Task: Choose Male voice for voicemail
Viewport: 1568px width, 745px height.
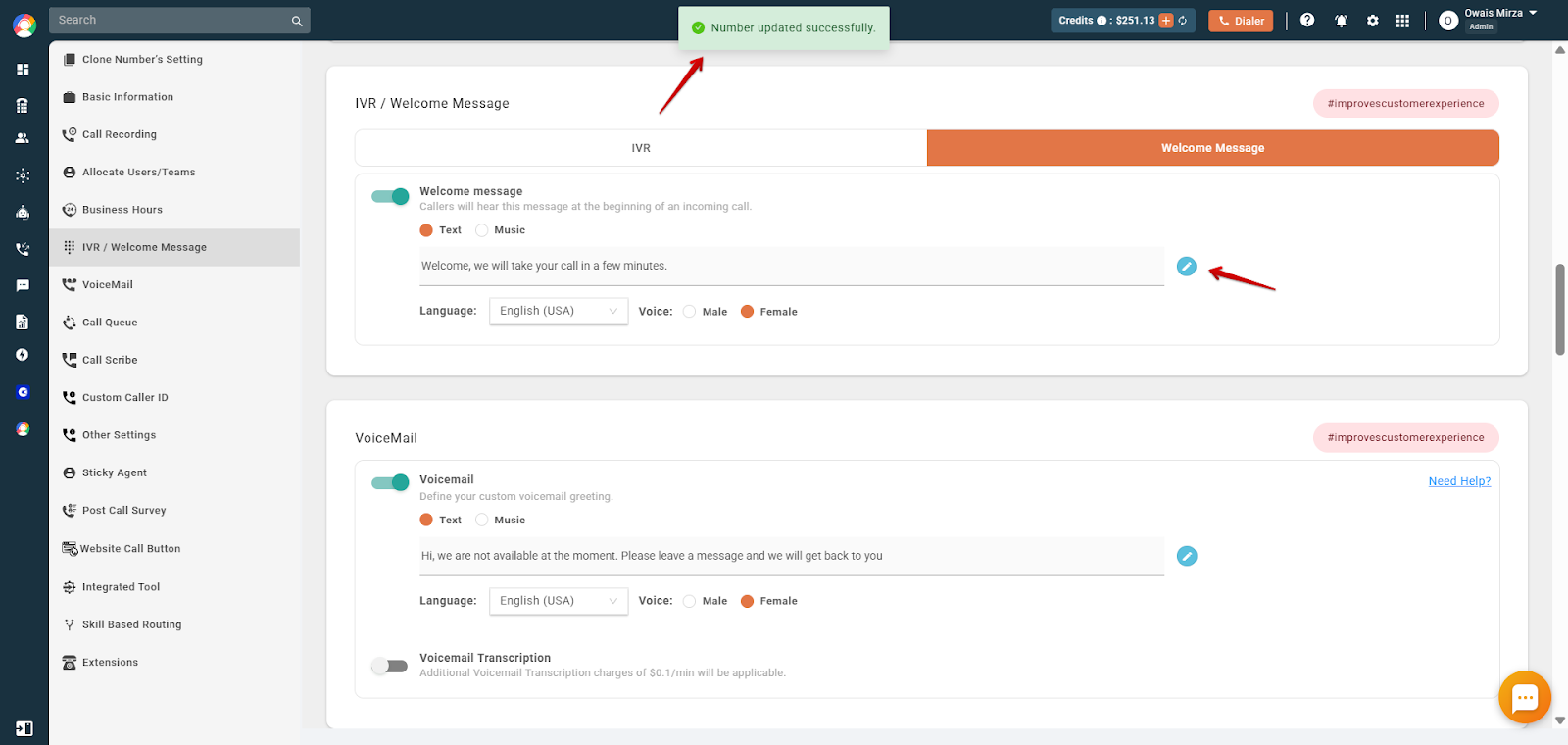Action: (x=690, y=601)
